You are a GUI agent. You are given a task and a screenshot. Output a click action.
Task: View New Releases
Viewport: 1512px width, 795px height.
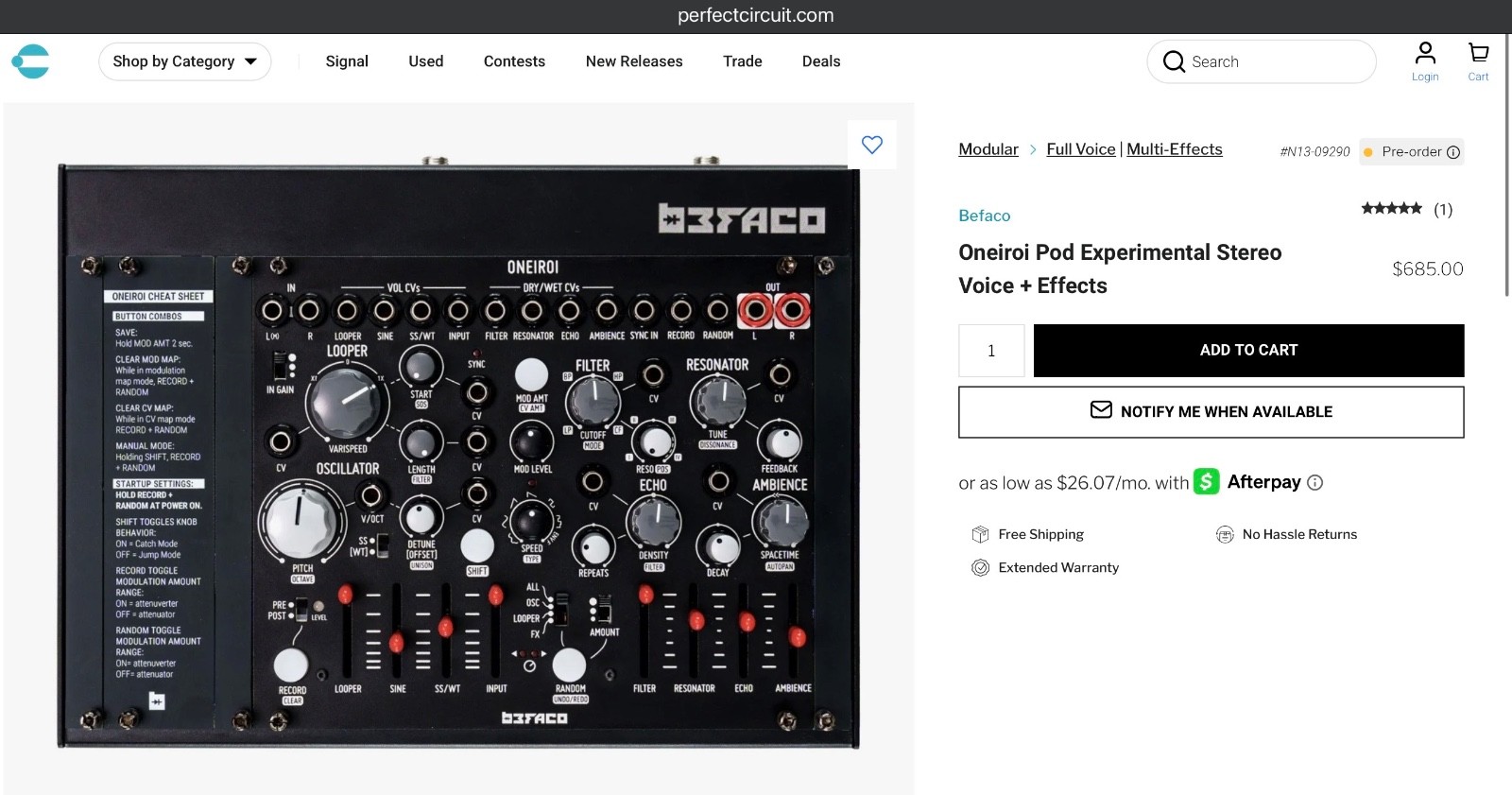[x=634, y=61]
